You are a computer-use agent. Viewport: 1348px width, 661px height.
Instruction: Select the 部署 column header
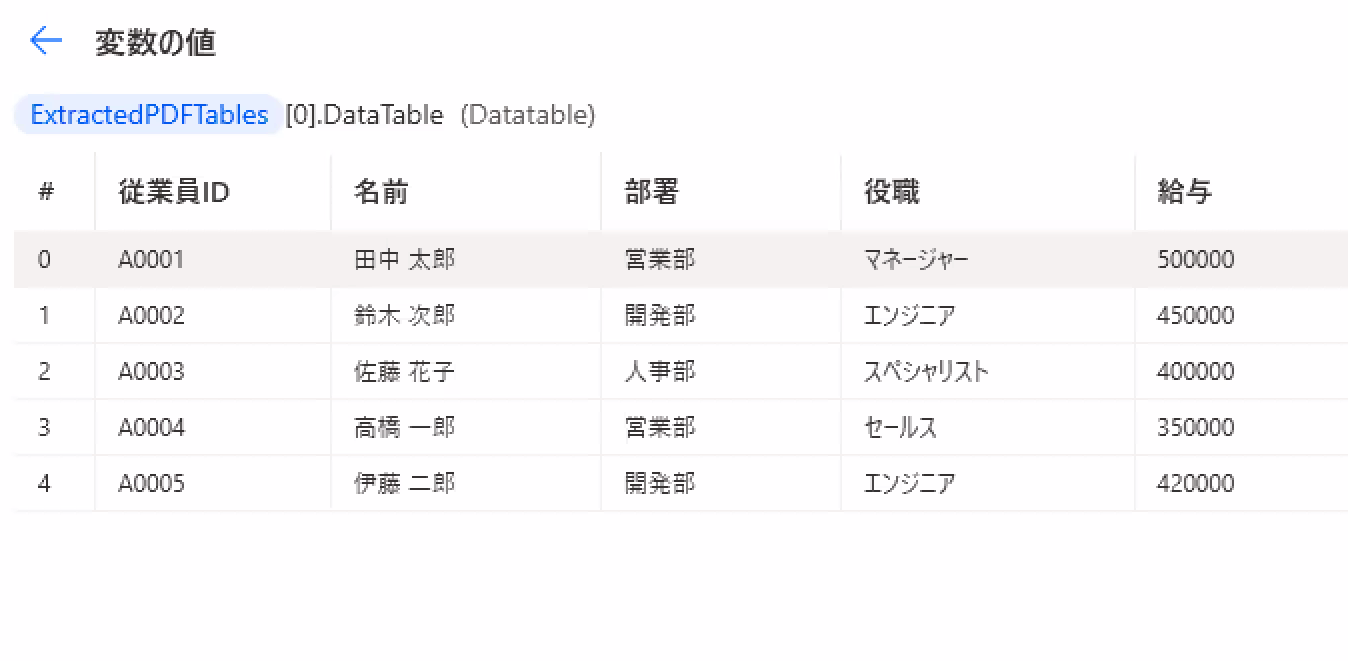(652, 192)
